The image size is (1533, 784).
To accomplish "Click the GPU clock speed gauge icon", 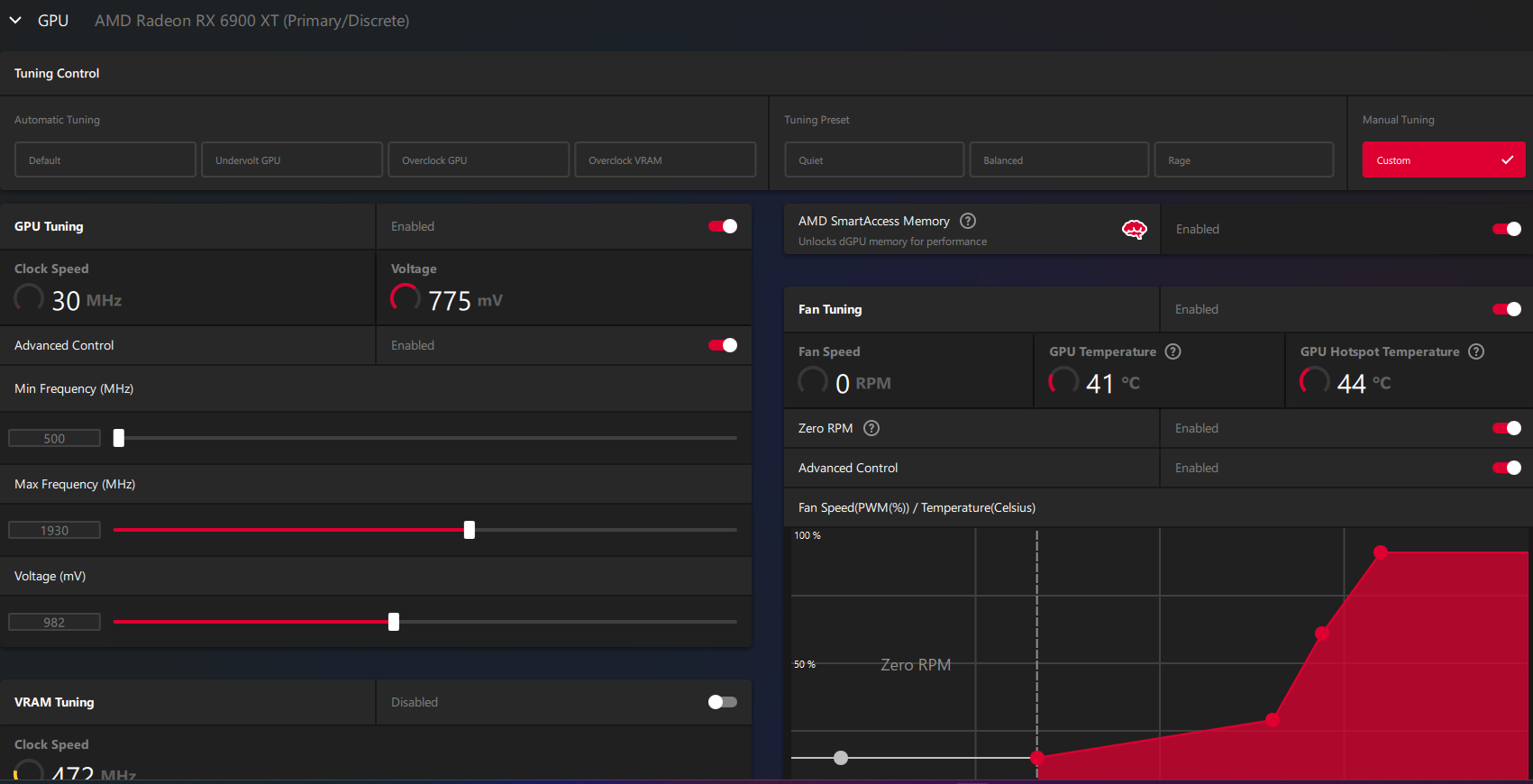I will pyautogui.click(x=29, y=298).
